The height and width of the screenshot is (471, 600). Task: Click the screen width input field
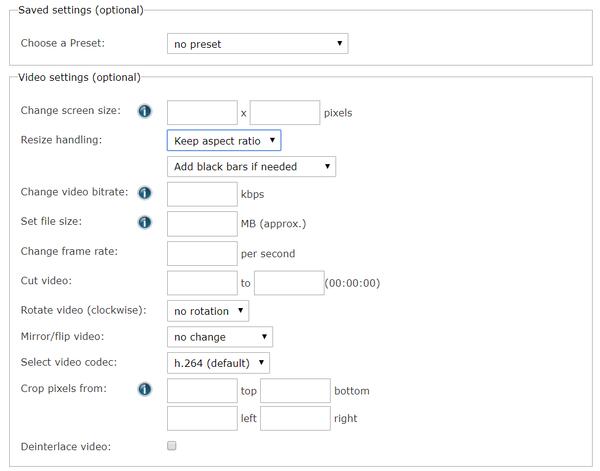tap(202, 113)
